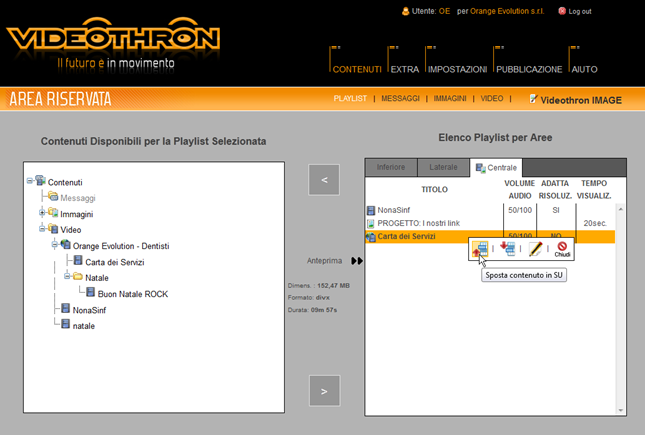Viewport: 645px width, 435px height.
Task: Click the move content down icon
Action: (507, 248)
